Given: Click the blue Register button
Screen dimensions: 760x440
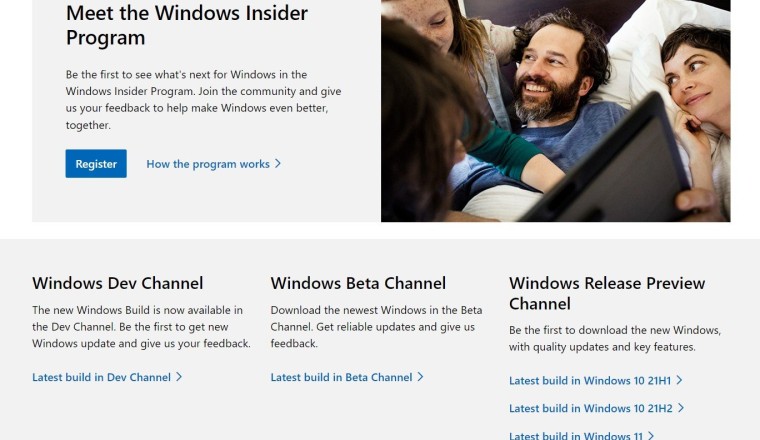Looking at the screenshot, I should click(96, 164).
